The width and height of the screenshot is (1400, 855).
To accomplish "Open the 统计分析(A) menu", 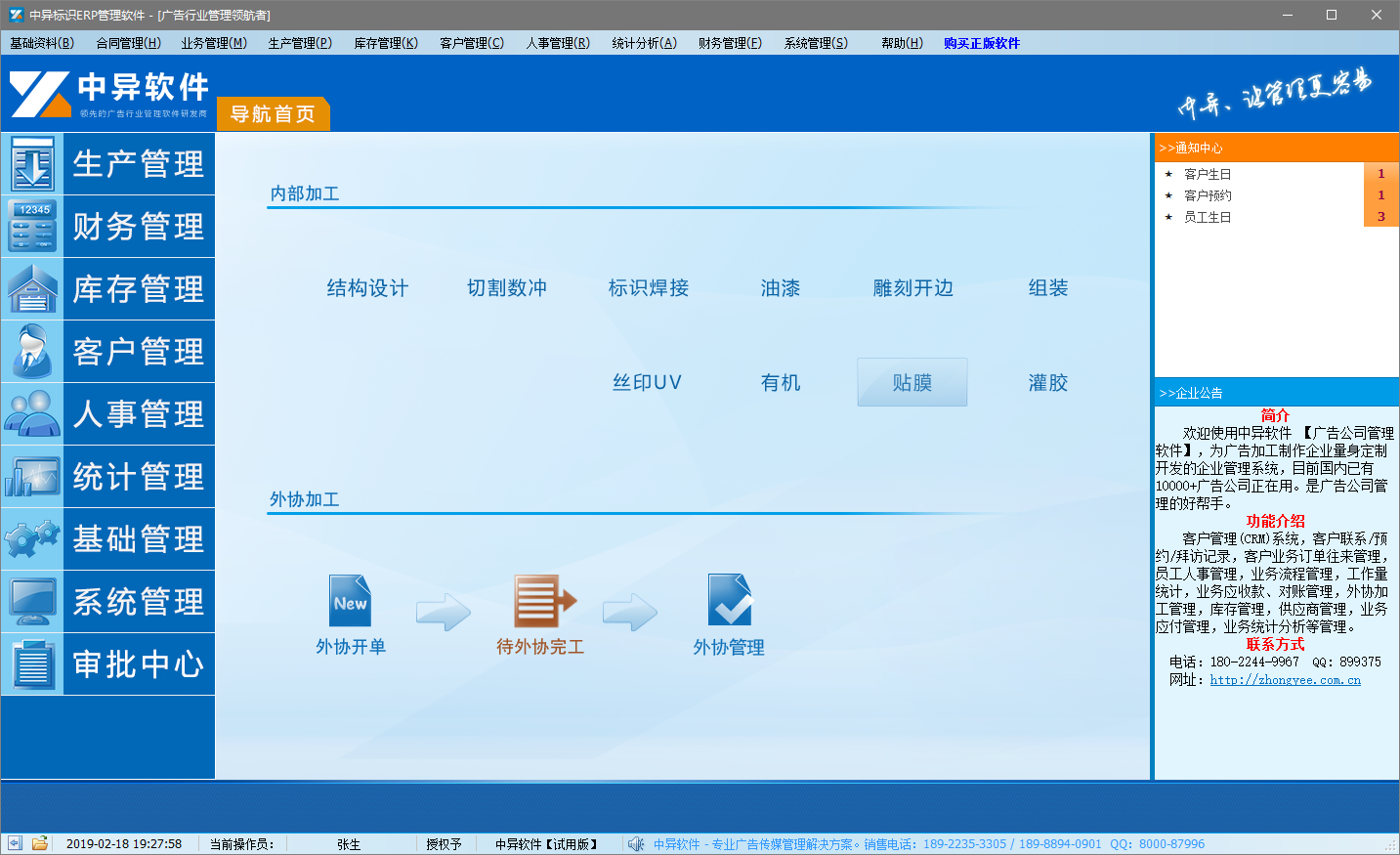I will tap(644, 43).
